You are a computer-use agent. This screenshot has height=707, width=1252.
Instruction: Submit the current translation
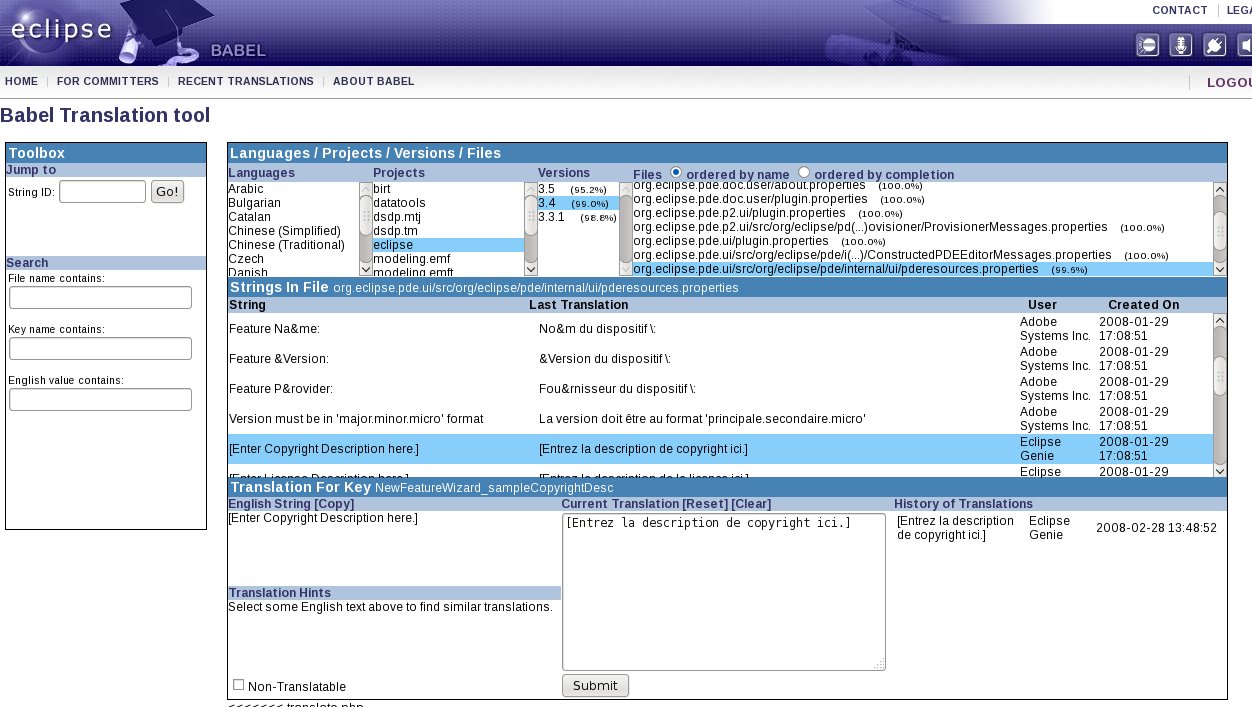pyautogui.click(x=595, y=685)
